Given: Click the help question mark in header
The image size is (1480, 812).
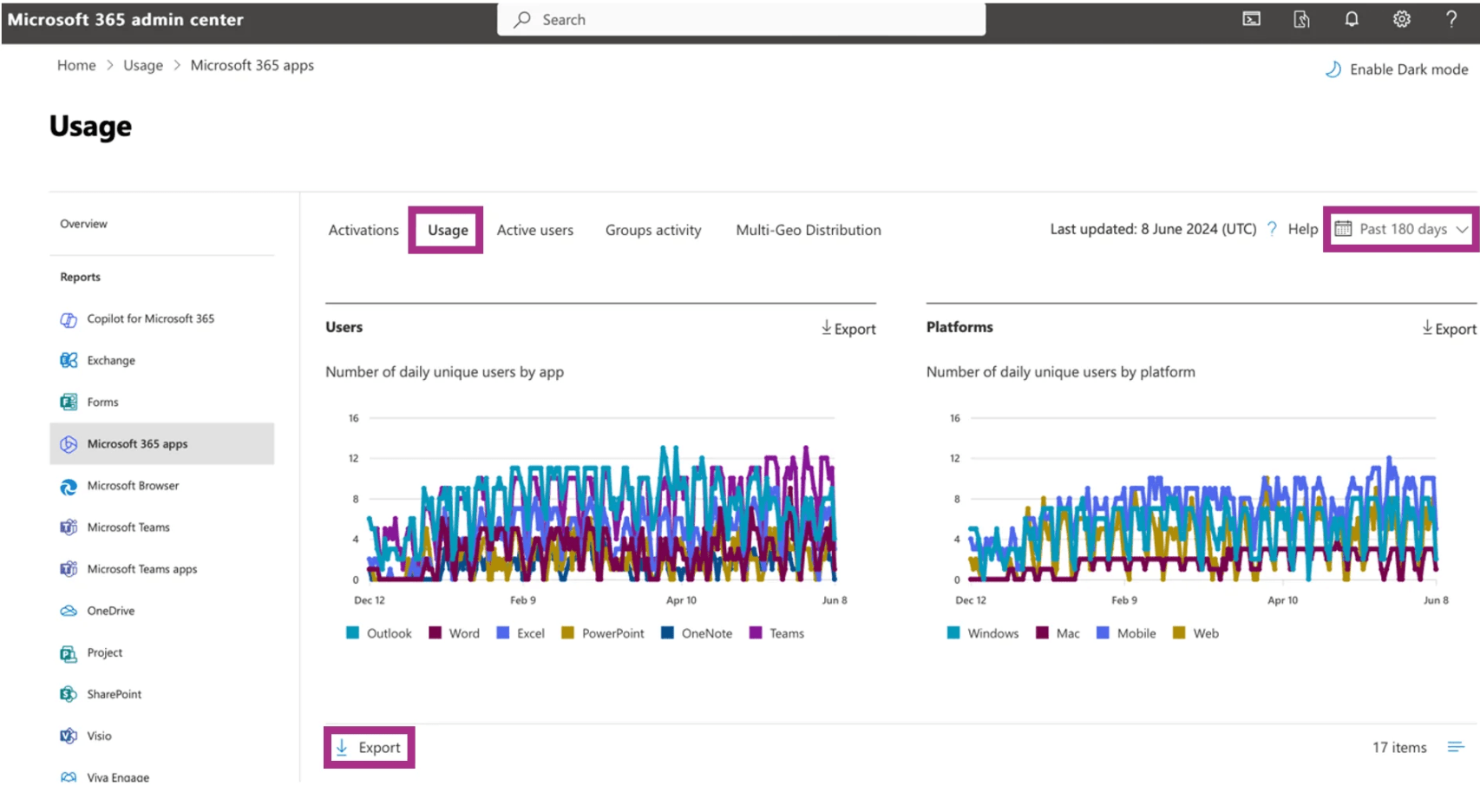Looking at the screenshot, I should [x=1451, y=19].
